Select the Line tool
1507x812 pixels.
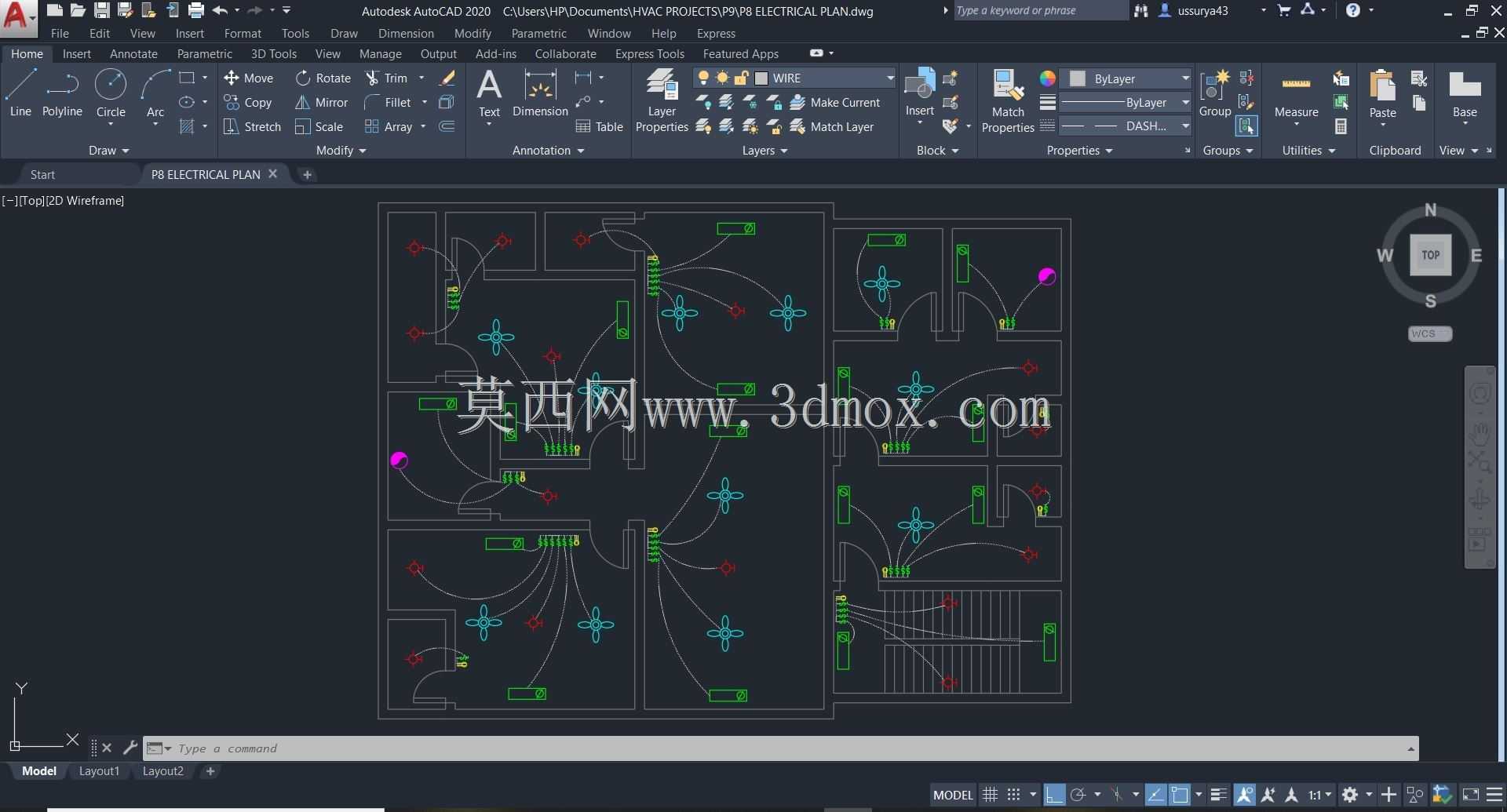click(x=20, y=93)
